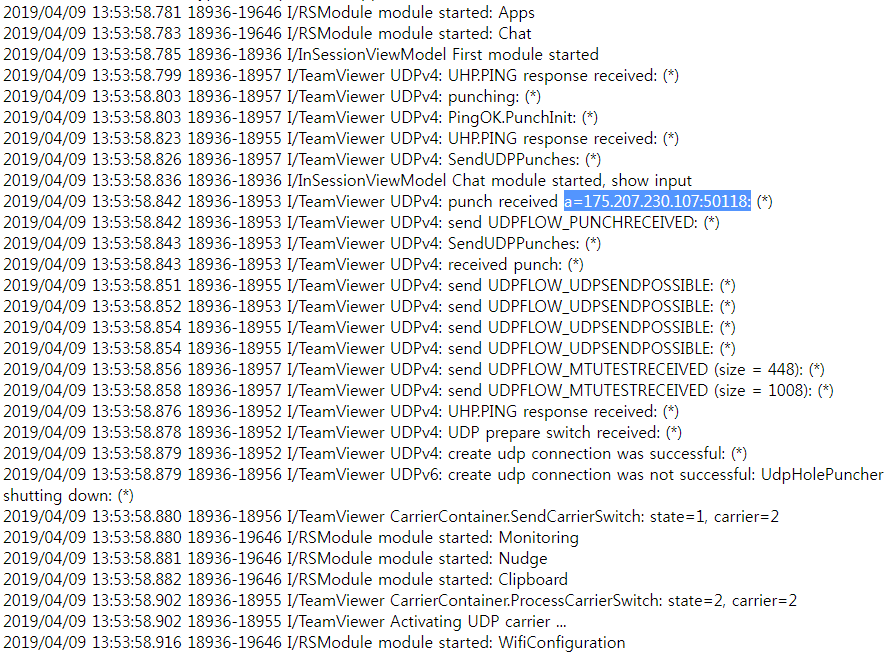Screen dimensions: 891x653
Task: Click the timestamp 13:53:58.799
Action: pyautogui.click(x=136, y=76)
